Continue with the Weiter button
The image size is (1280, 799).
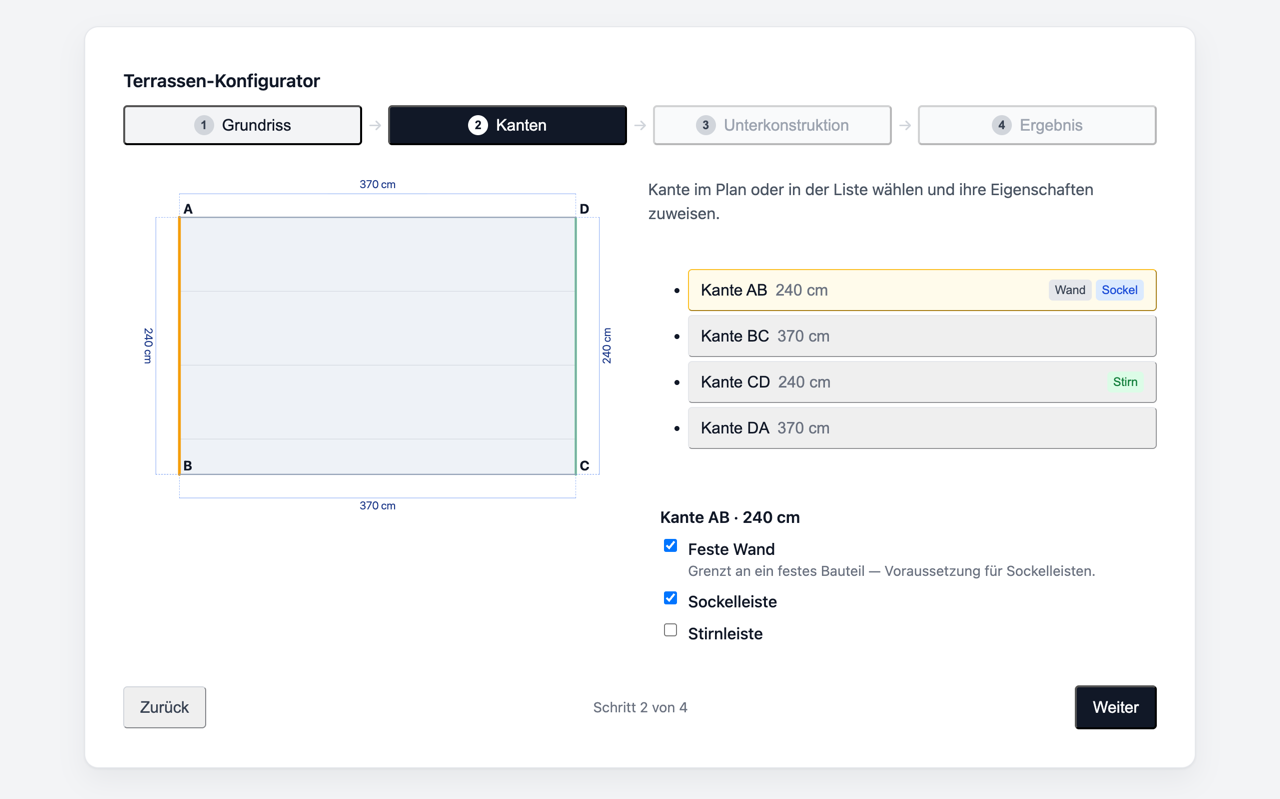click(x=1116, y=707)
